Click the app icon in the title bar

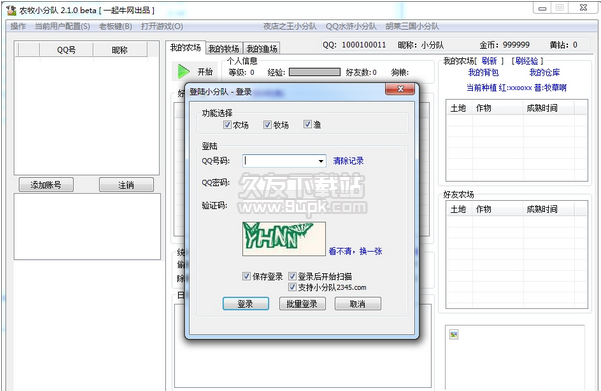pos(11,10)
